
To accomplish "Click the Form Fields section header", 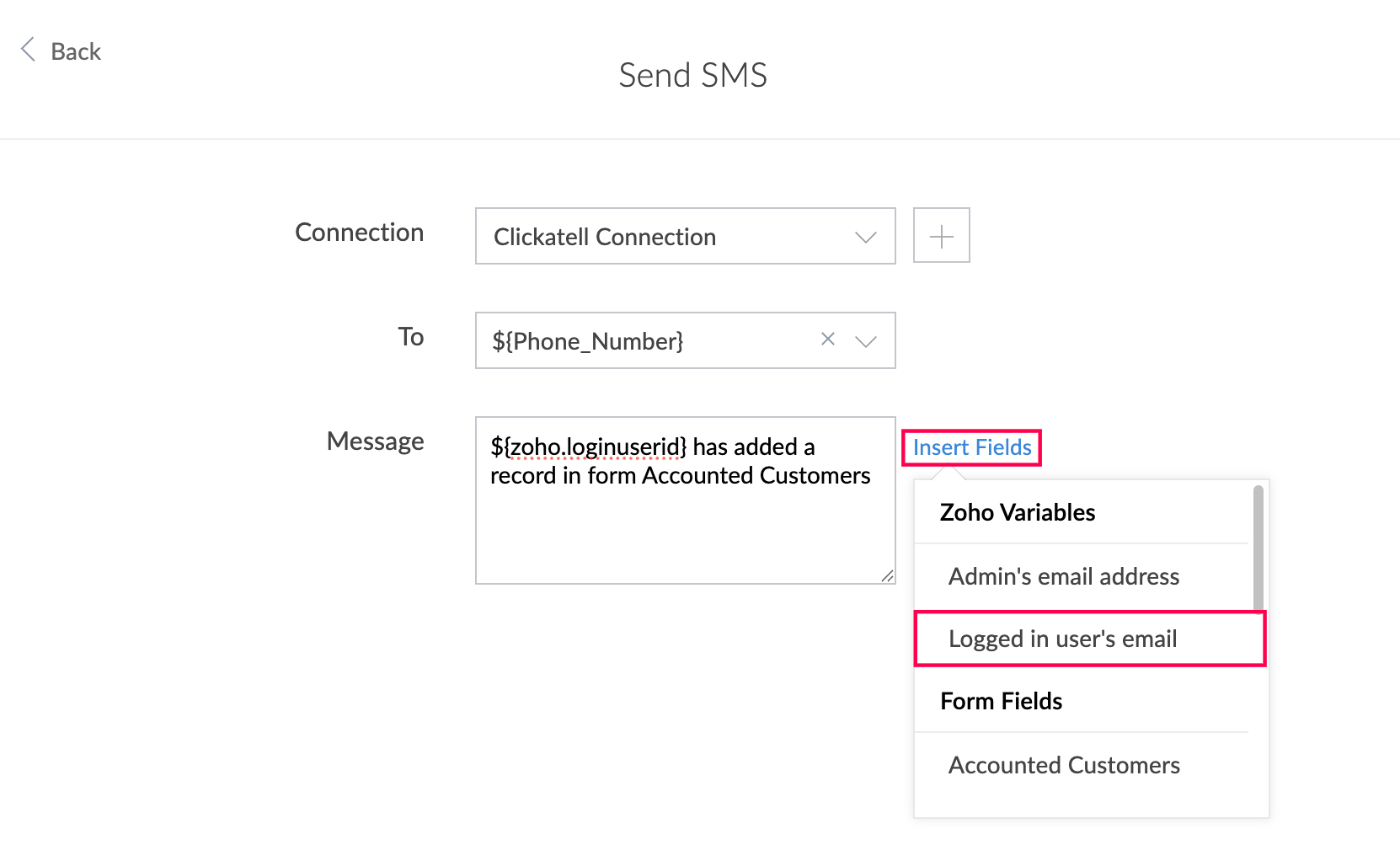I will click(x=1001, y=701).
